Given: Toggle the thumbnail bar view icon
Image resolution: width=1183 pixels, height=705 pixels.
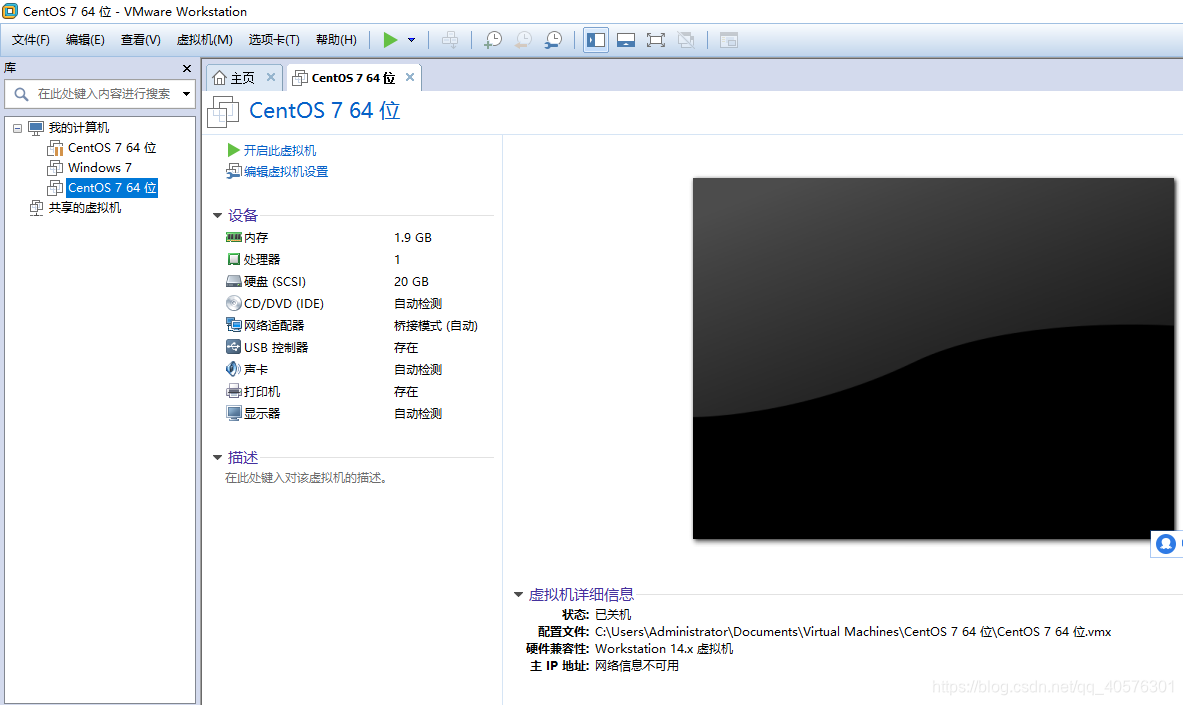Looking at the screenshot, I should pos(625,40).
